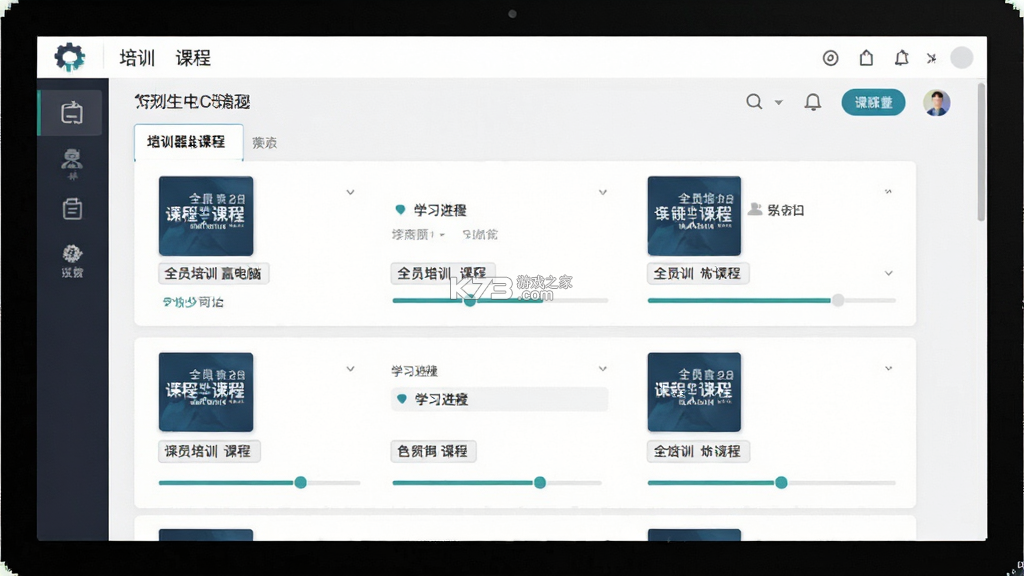Select the highlighted first sidebar icon
1024x576 pixels.
click(x=71, y=113)
